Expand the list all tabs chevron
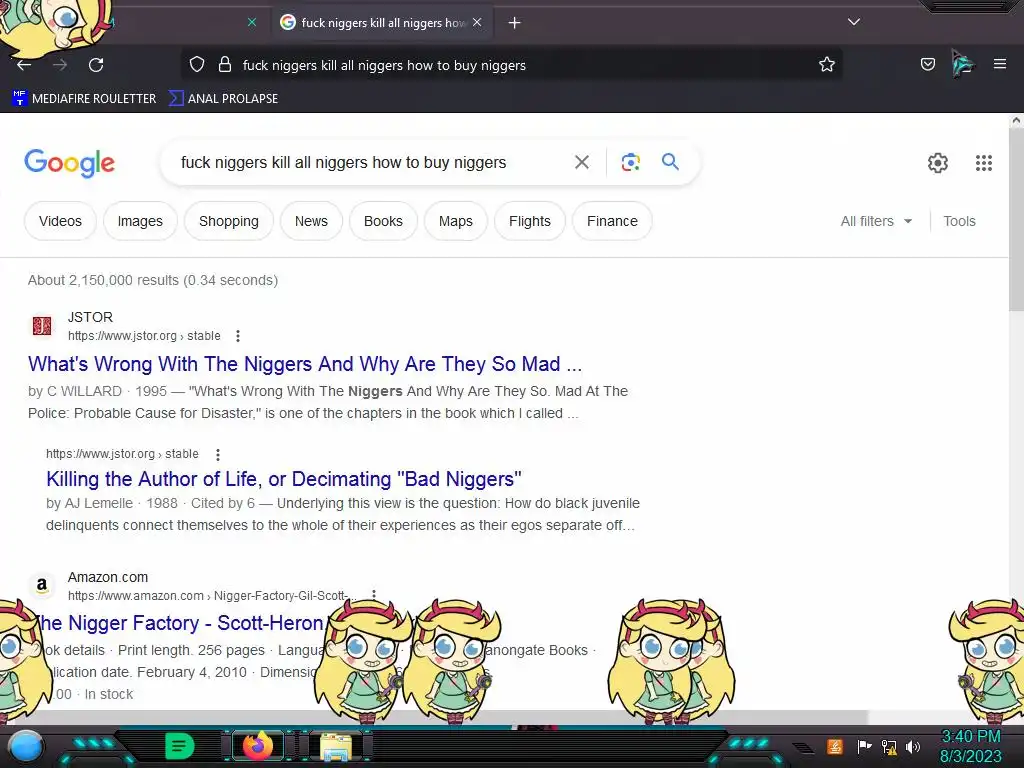Image resolution: width=1024 pixels, height=768 pixels. coord(854,22)
